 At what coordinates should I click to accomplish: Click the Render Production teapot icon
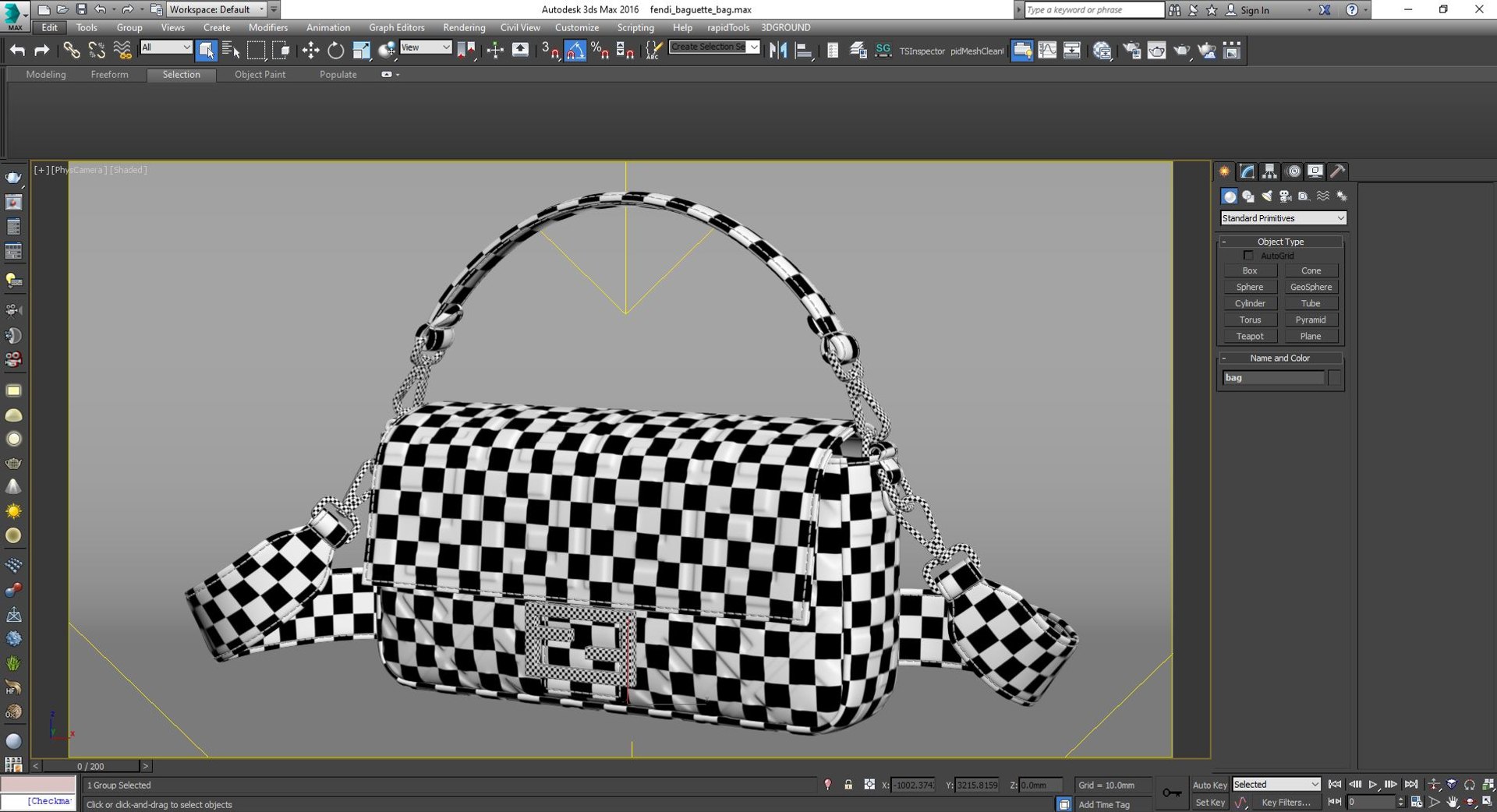pyautogui.click(x=1182, y=51)
